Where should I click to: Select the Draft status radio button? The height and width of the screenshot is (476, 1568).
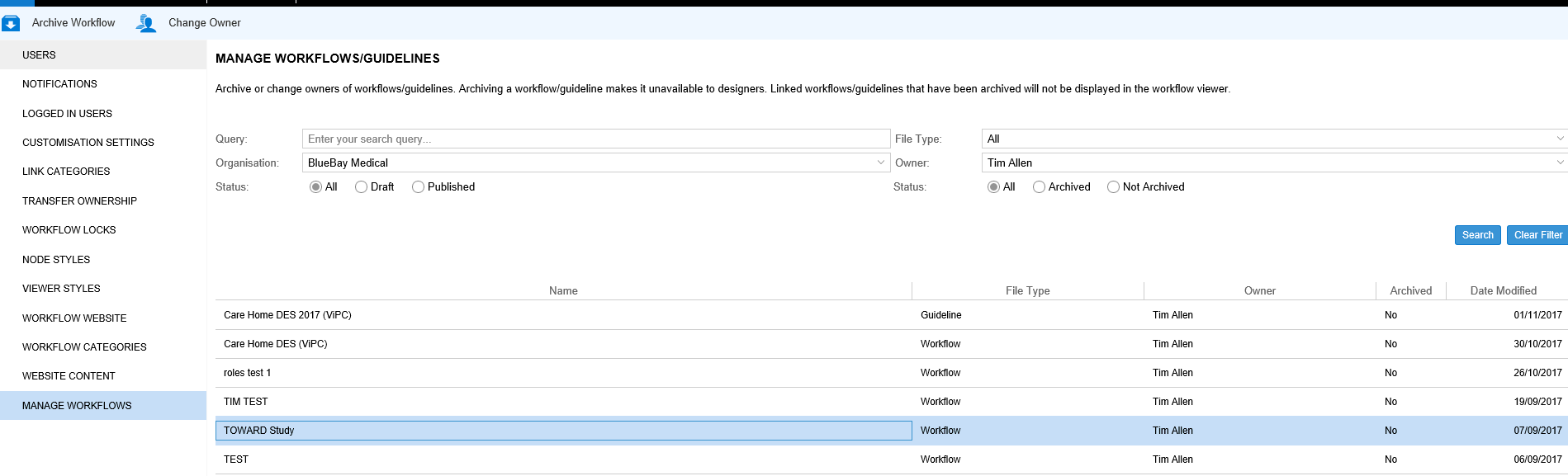click(x=362, y=187)
